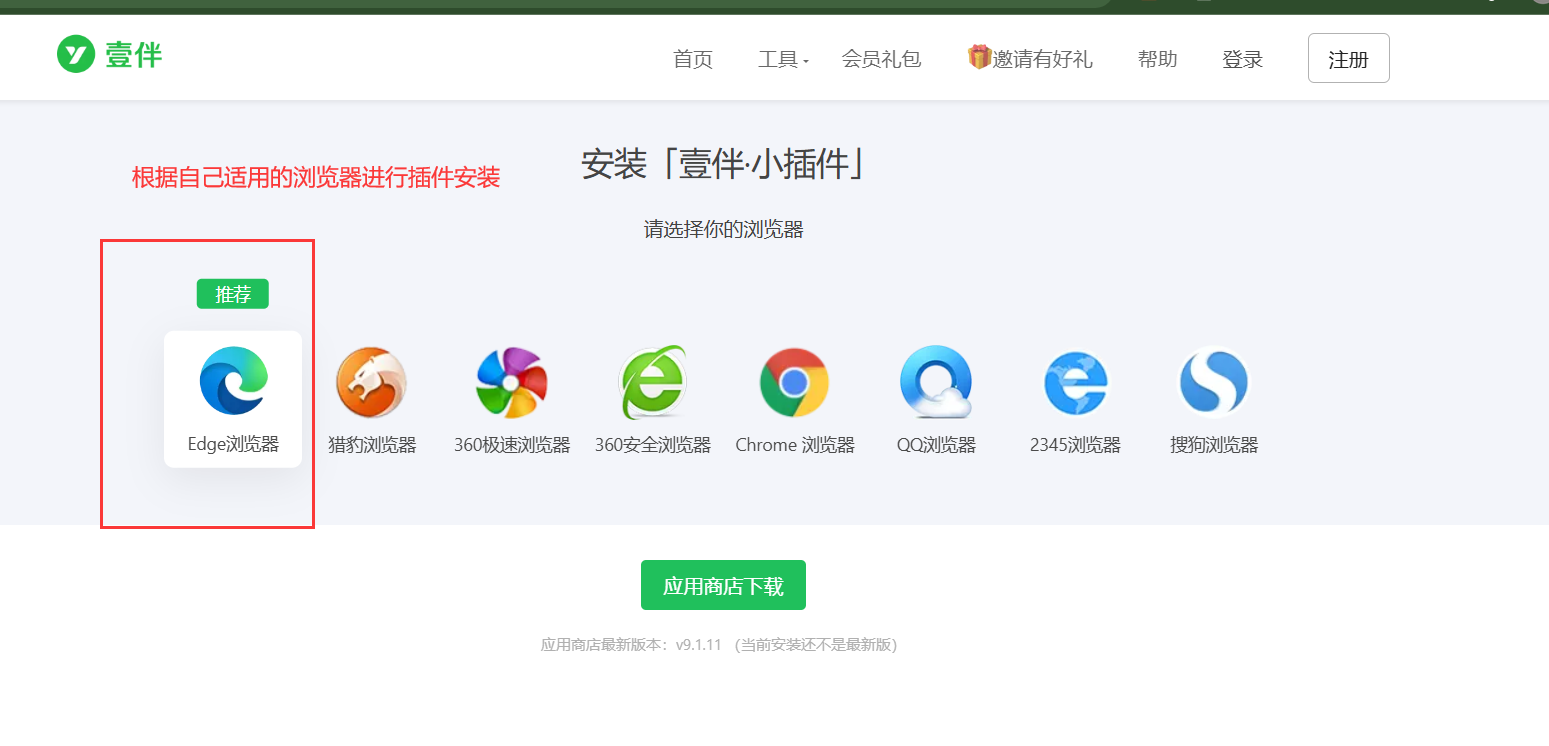Click the 搜狗浏览器 label text
This screenshot has width=1549, height=746.
[1214, 445]
